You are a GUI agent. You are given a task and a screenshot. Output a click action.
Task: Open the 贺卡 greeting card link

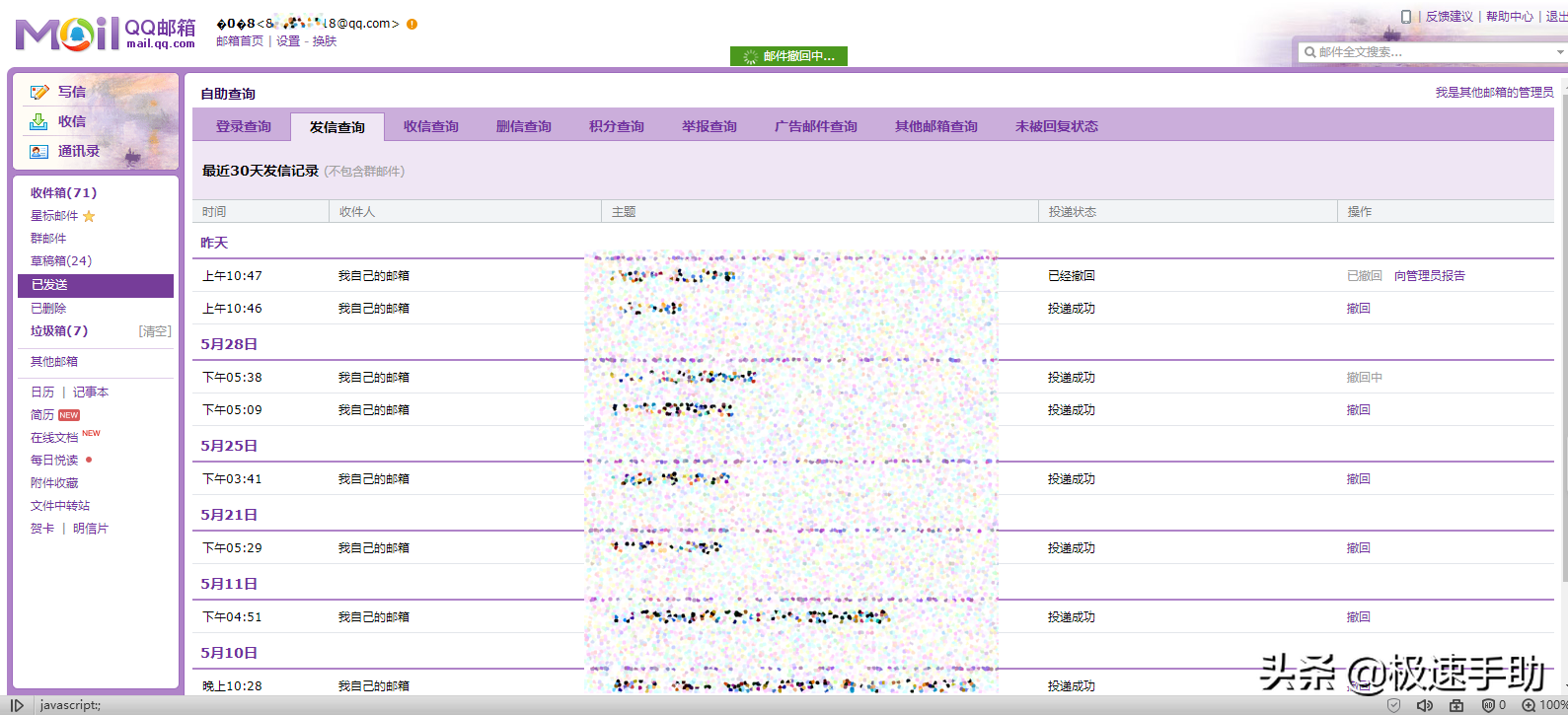[x=42, y=529]
